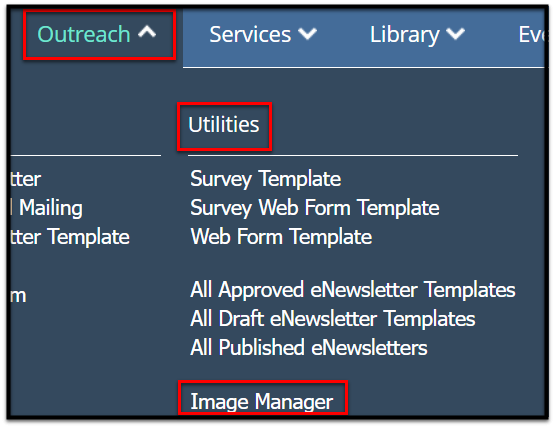Open Web Form Template

pyautogui.click(x=281, y=236)
